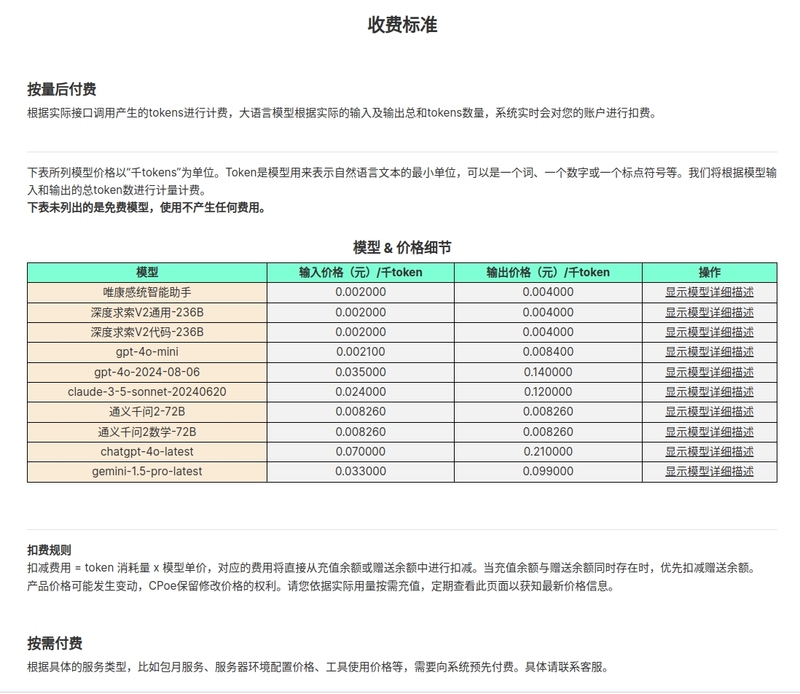Click input price 0.035000 for gpt-4o-2024-08-06
Screen dimensions: 800x694
tap(361, 372)
